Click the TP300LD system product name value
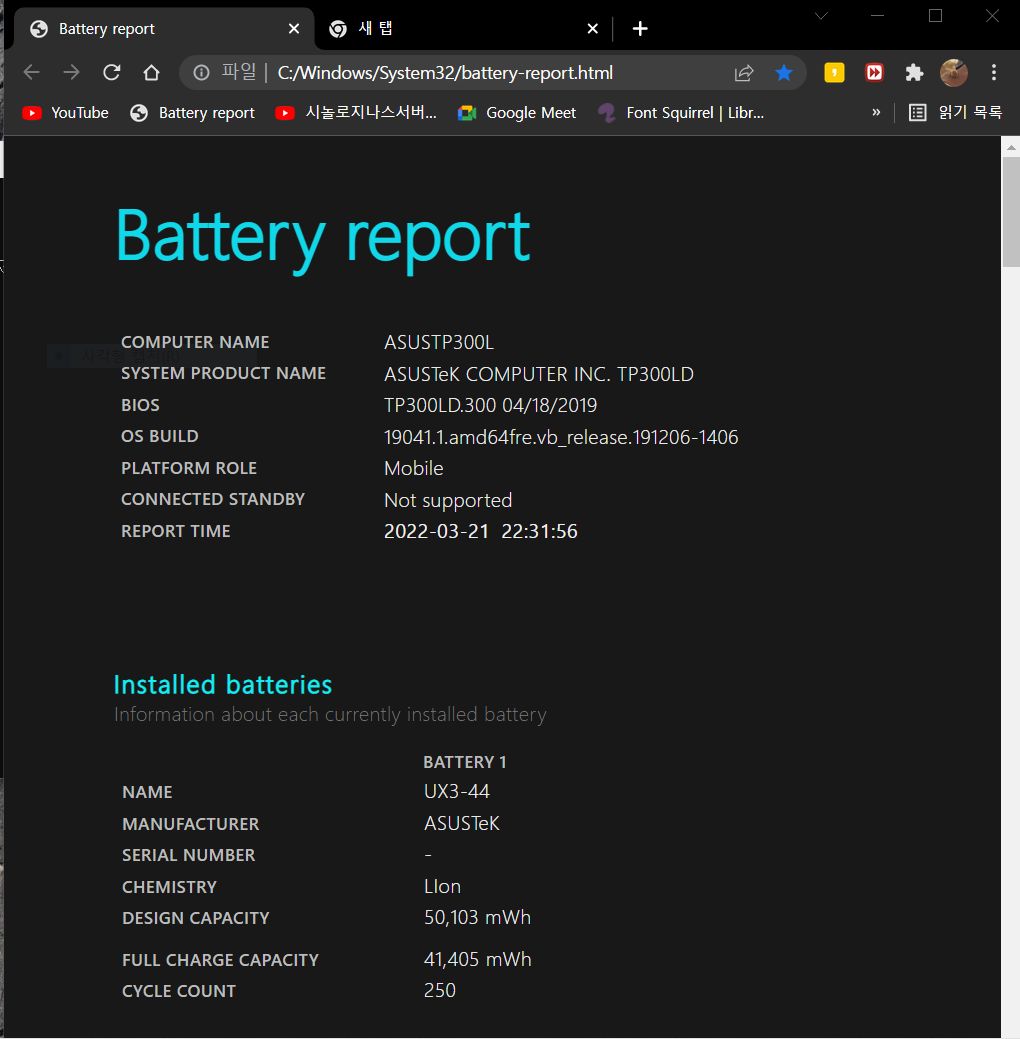This screenshot has width=1020, height=1039. (x=539, y=374)
